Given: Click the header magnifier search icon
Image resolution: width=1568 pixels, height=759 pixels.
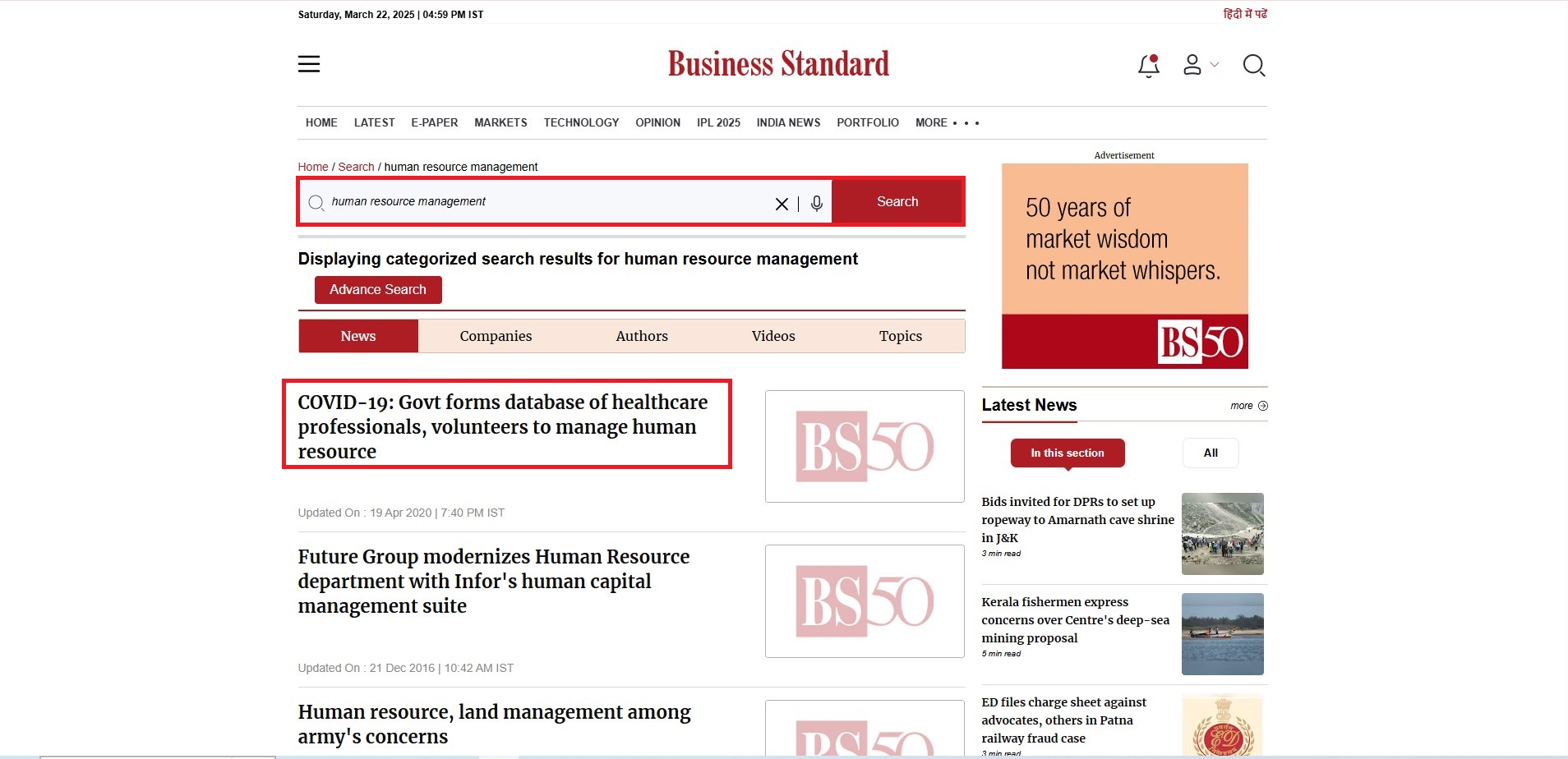Looking at the screenshot, I should (x=1253, y=66).
